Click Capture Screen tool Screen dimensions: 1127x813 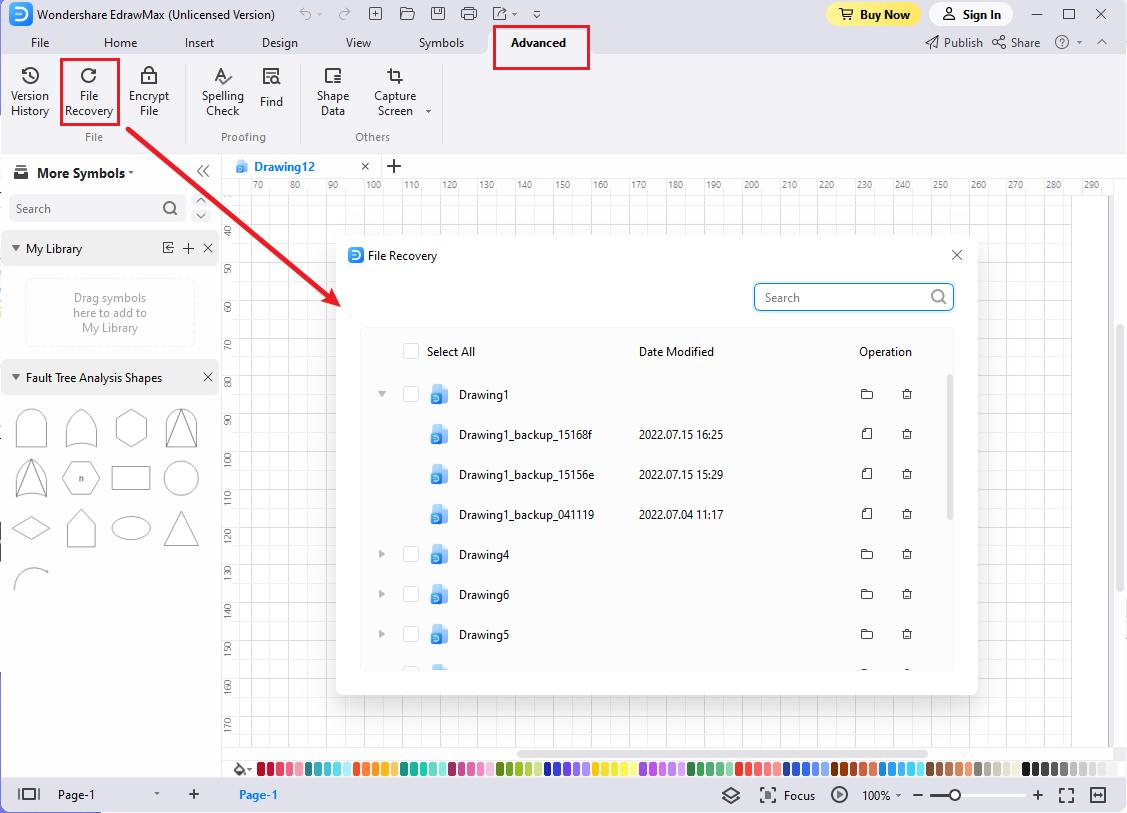coord(395,91)
